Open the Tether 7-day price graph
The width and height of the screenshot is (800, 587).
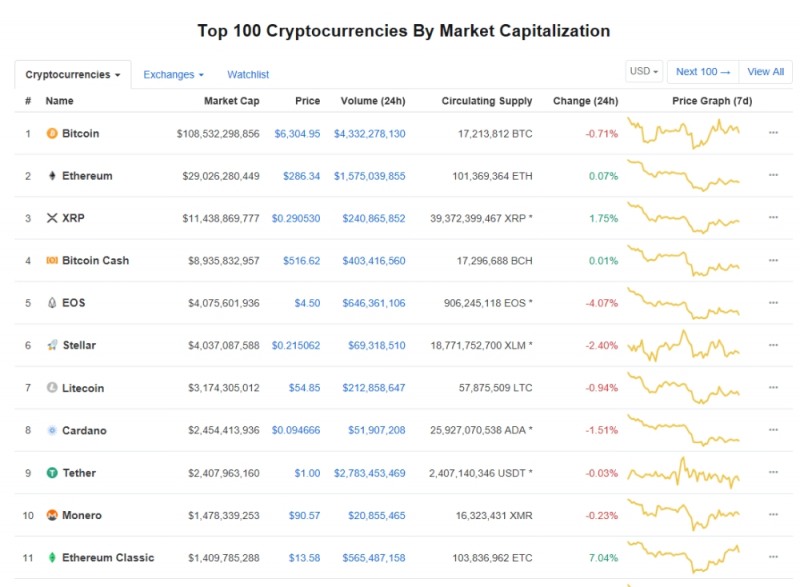pos(683,473)
